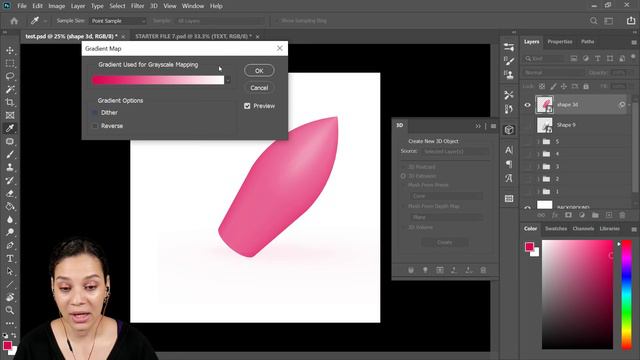Open the 3D panel cube icon
Screen dimensions: 640x360
click(509, 130)
